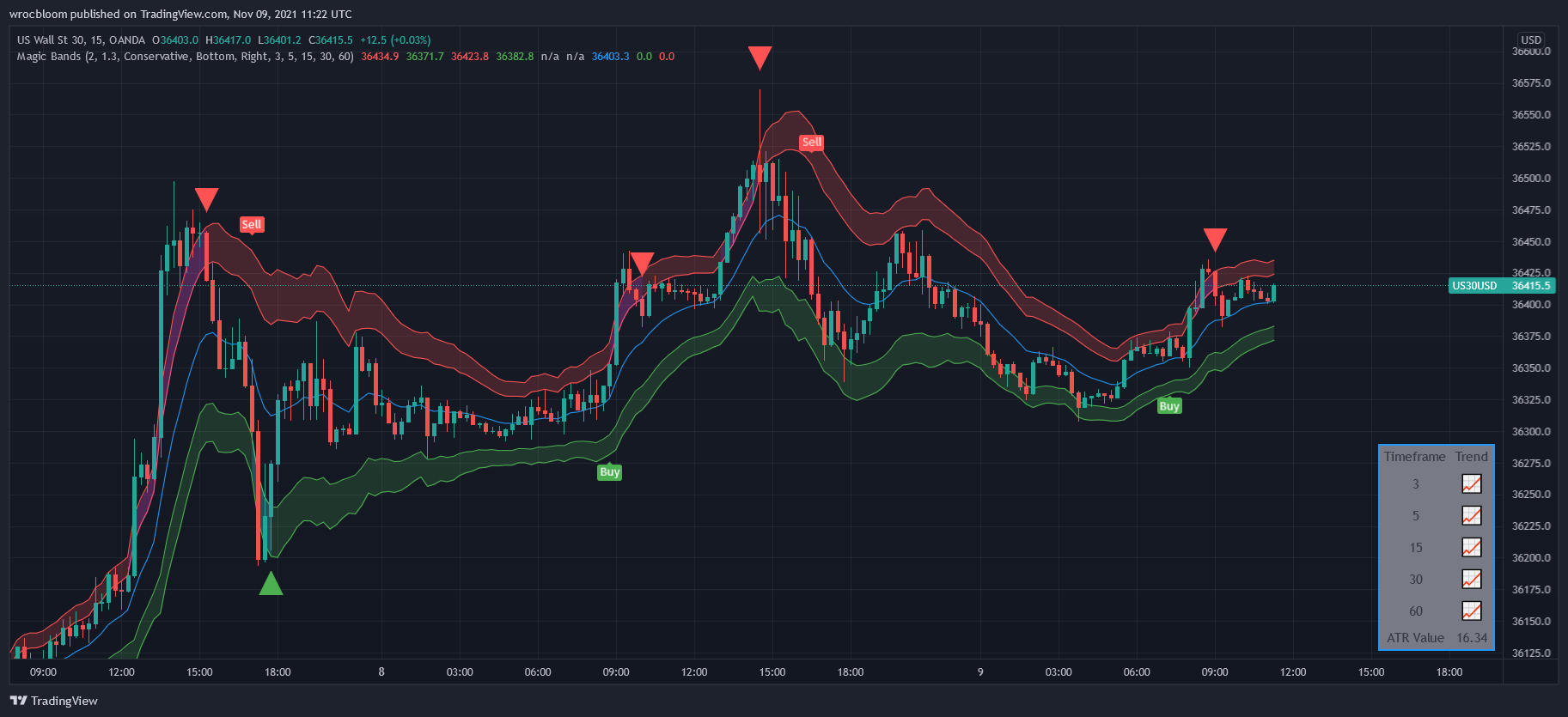
Task: Click the trend icon for timeframe 30
Action: [1471, 580]
